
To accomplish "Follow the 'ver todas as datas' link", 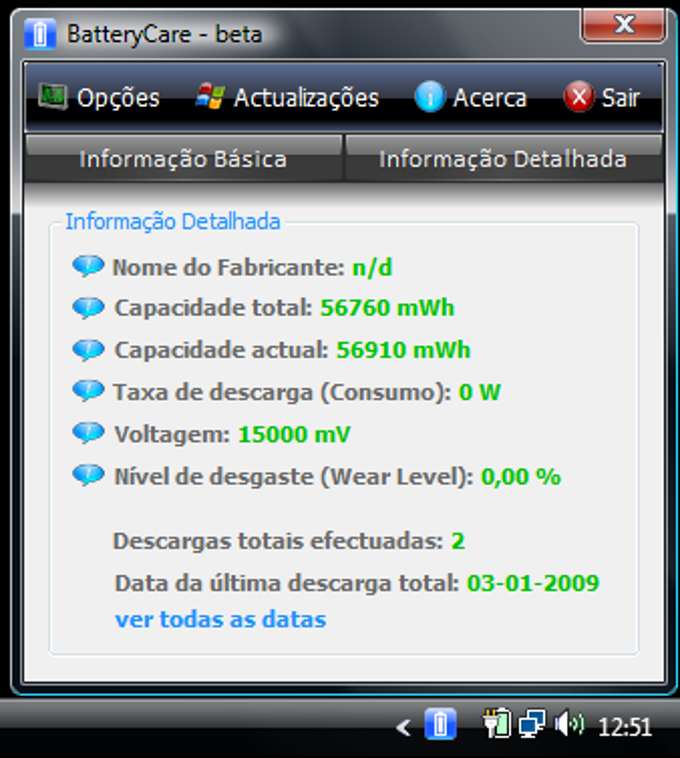I will [x=221, y=619].
